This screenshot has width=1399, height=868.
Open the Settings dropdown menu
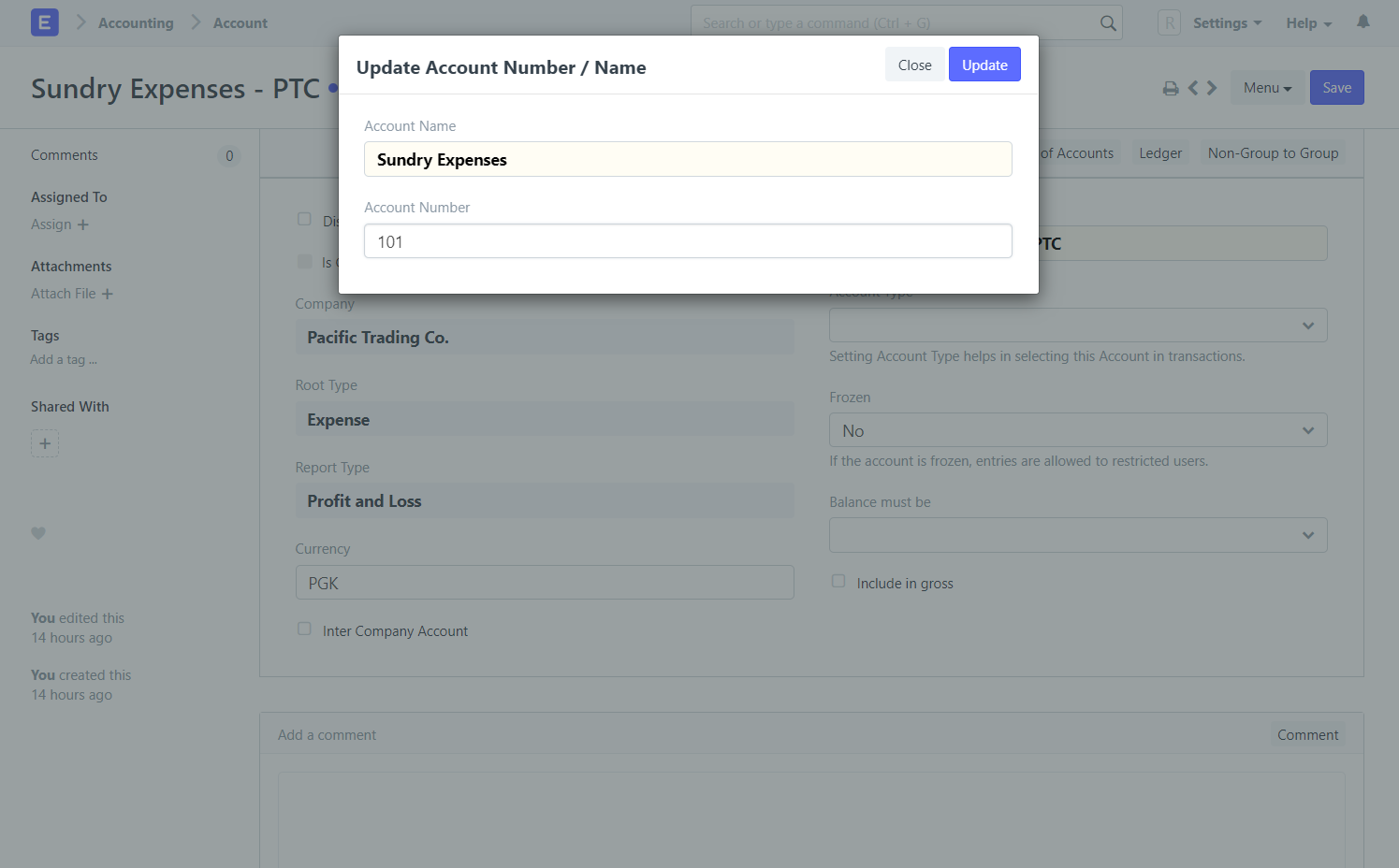tap(1227, 23)
